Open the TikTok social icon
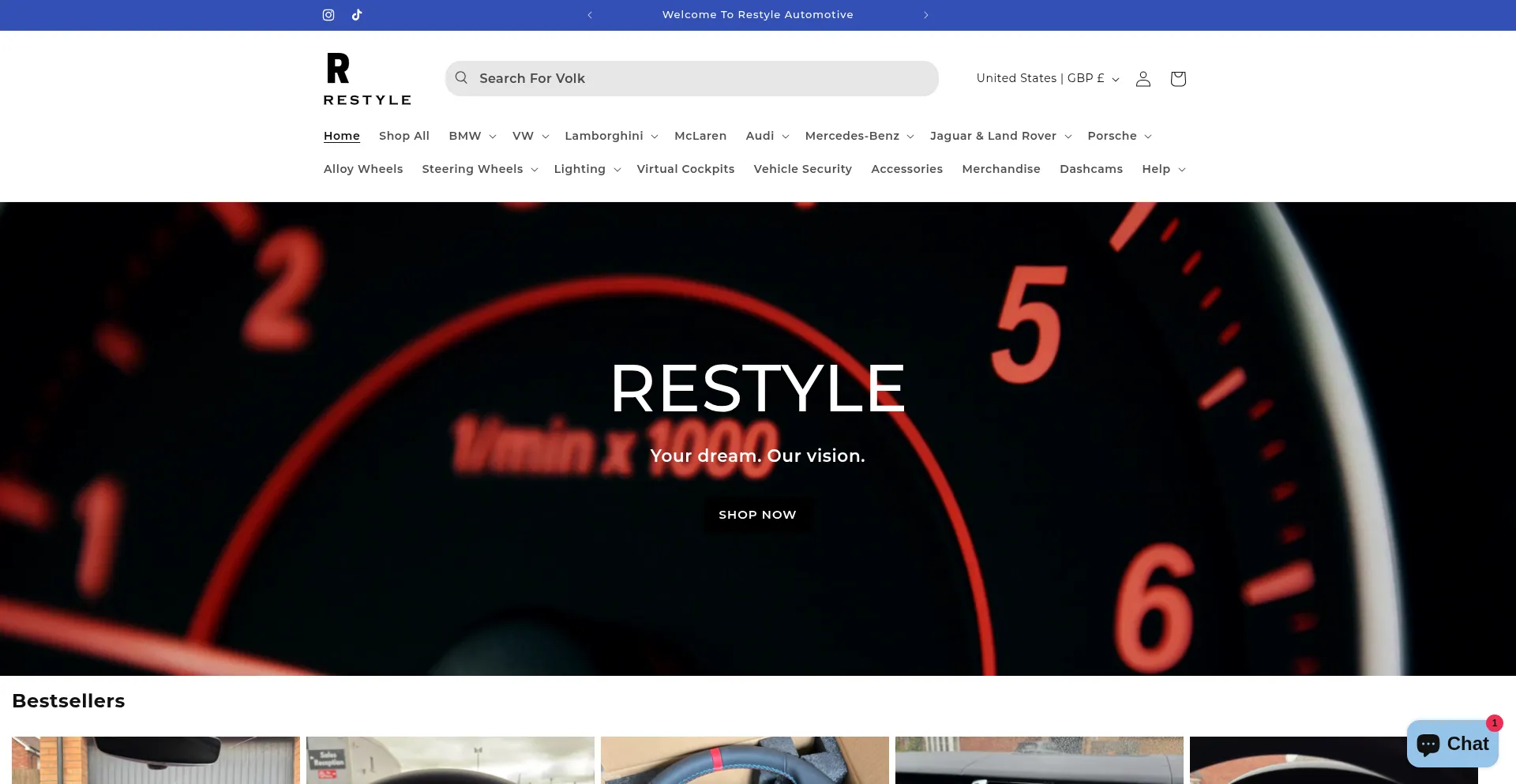 point(357,14)
